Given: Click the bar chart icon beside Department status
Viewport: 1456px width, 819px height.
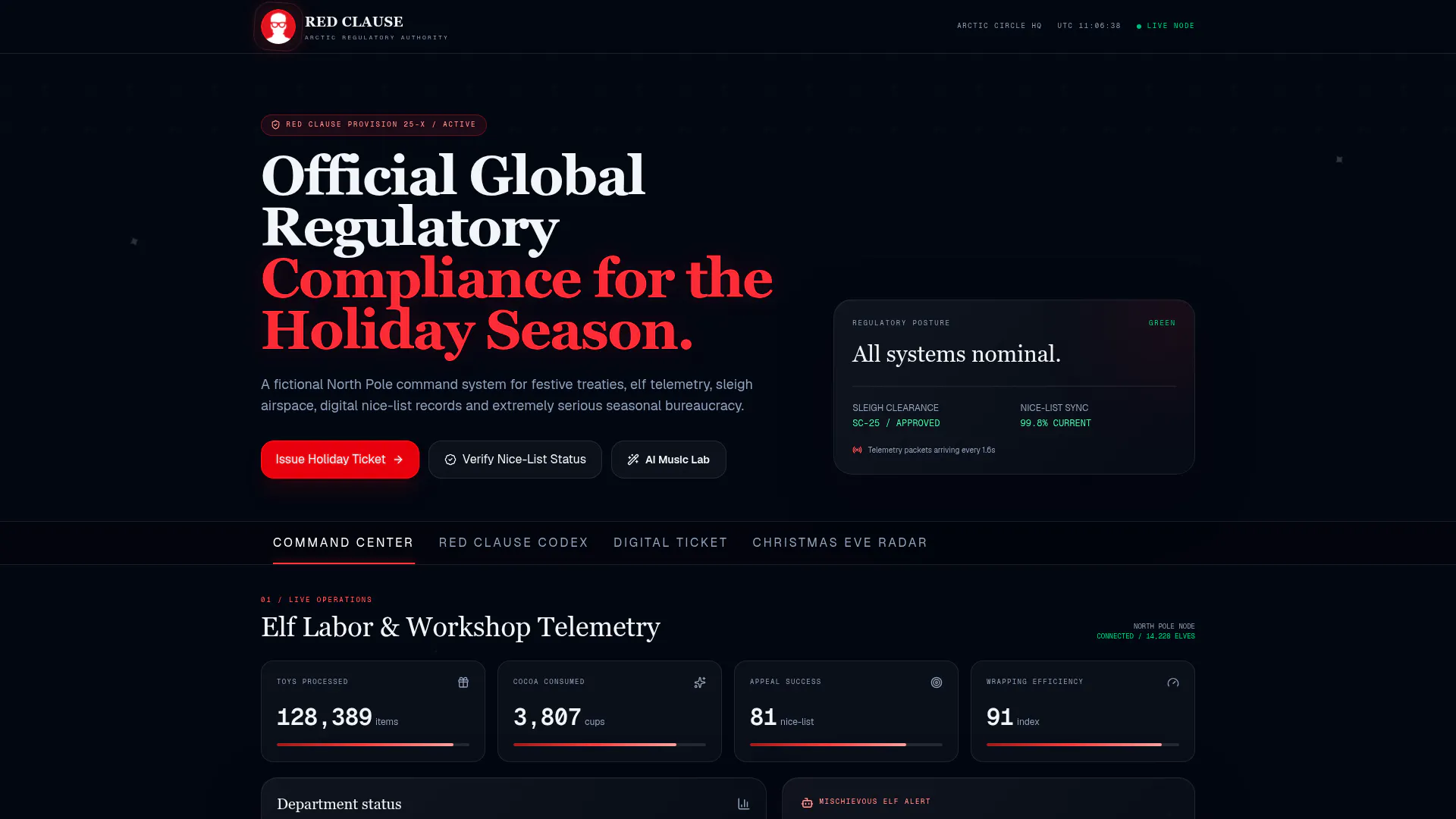Looking at the screenshot, I should point(744,804).
